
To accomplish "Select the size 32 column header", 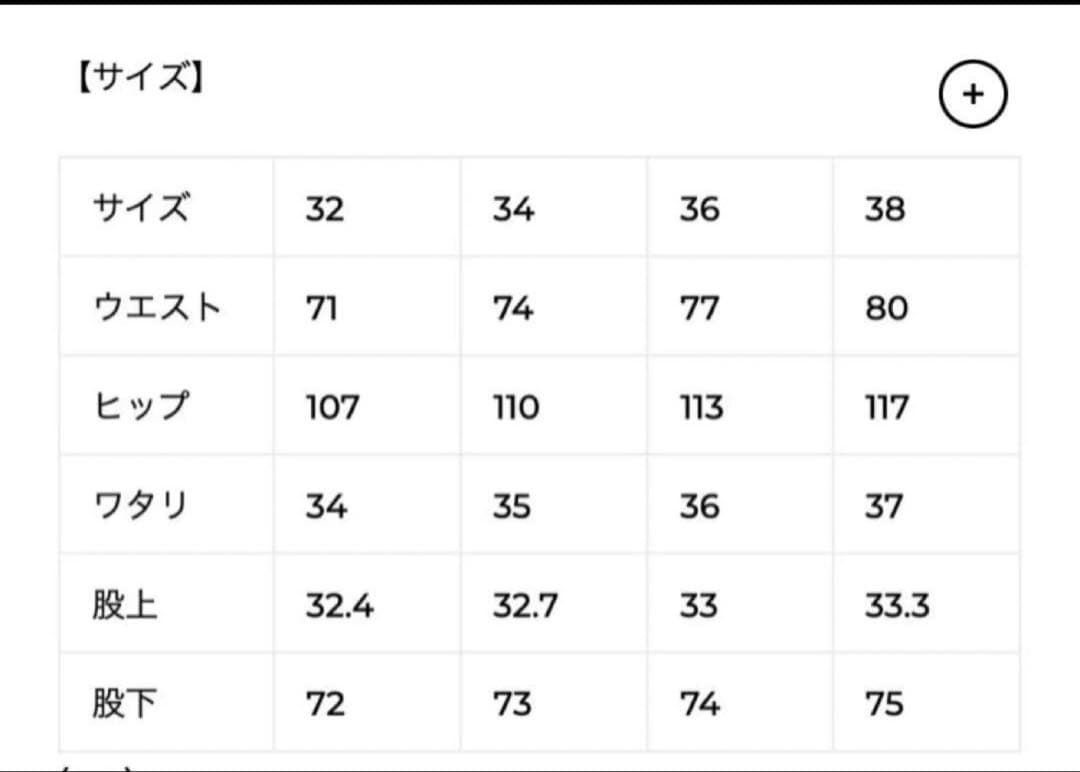I will [325, 209].
